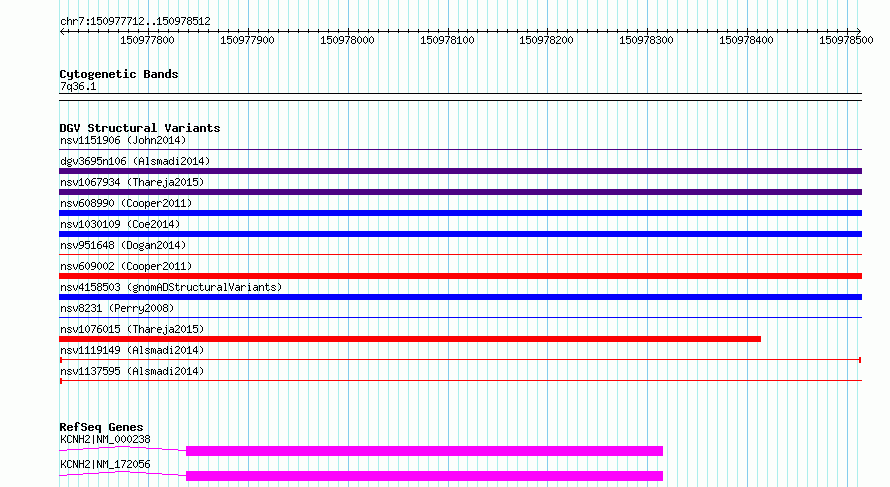Open variant nsv1119149 (Alsmadi2014) label

pos(132,350)
